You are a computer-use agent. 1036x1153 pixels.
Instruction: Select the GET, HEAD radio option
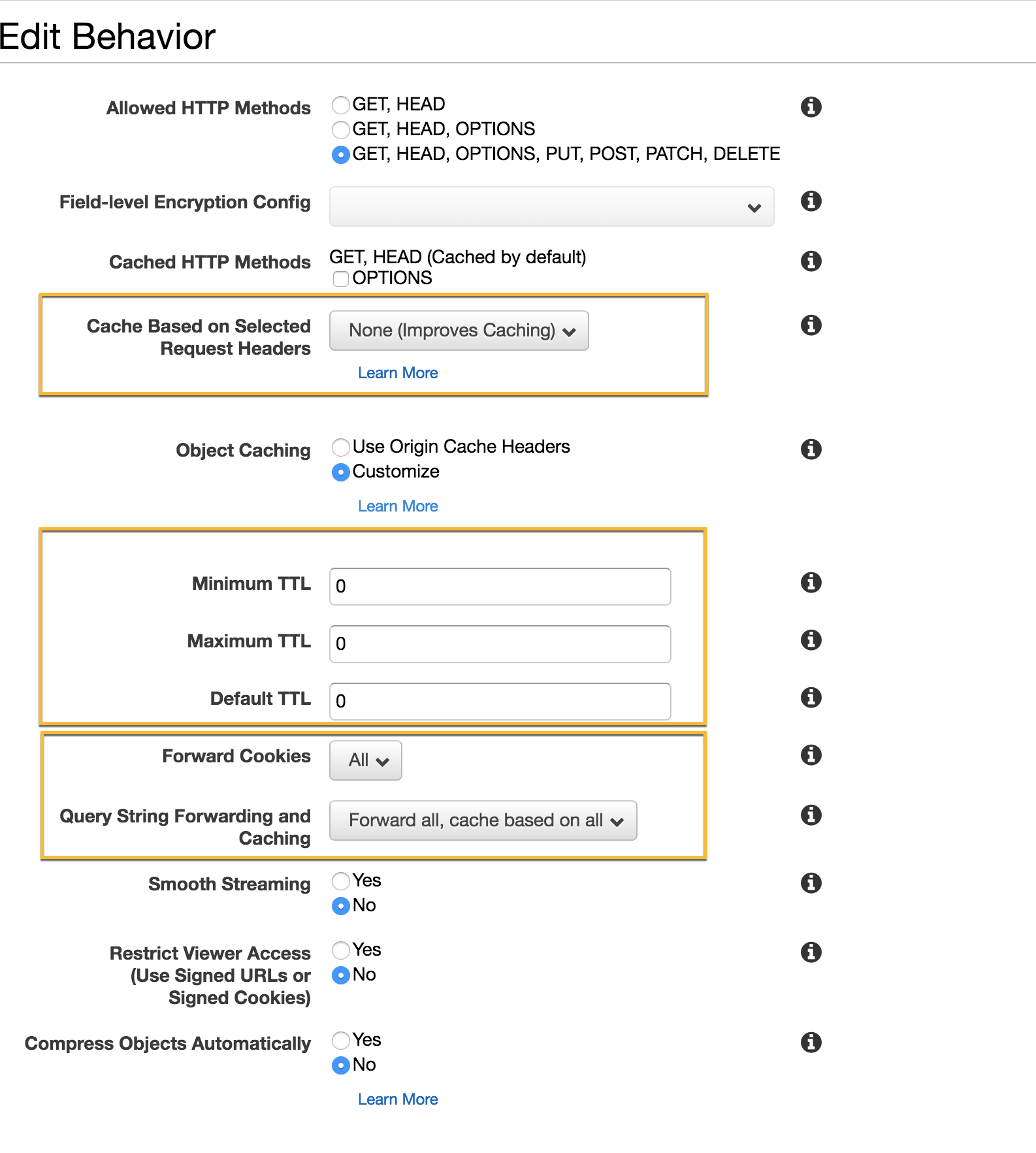click(x=340, y=105)
